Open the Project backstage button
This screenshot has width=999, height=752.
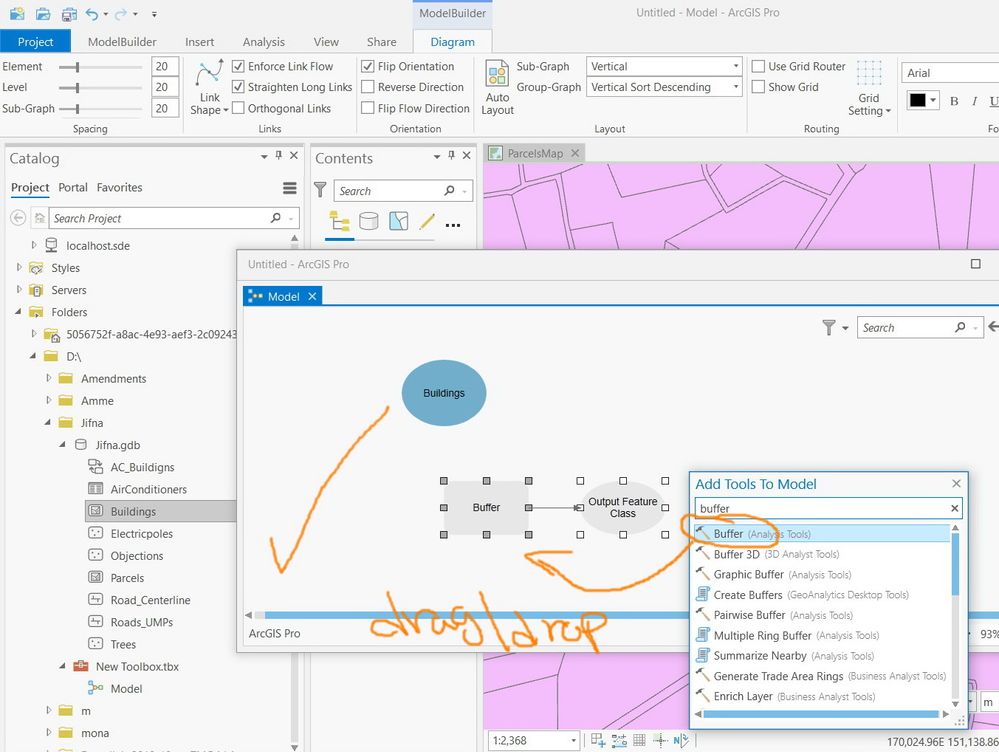(x=35, y=42)
